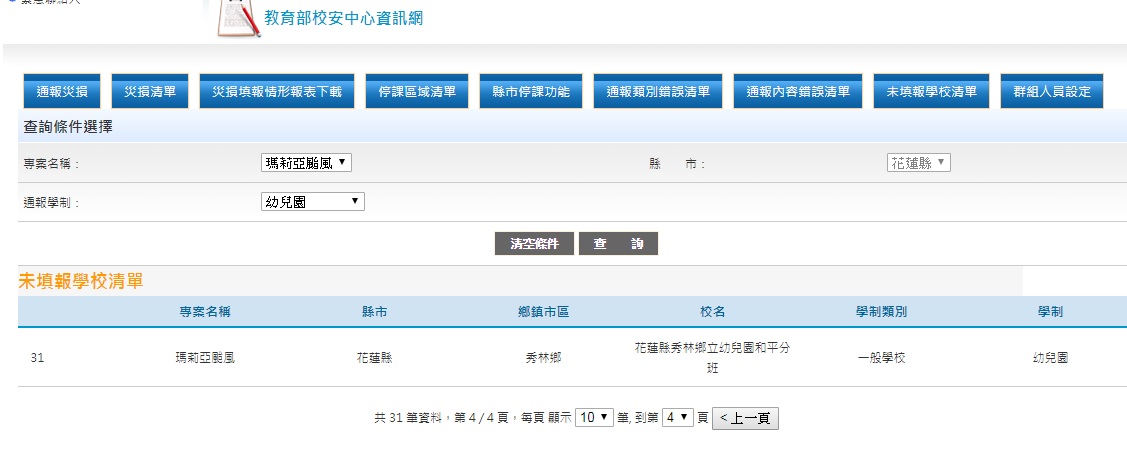This screenshot has height=461, width=1127.
Task: Open the 災損清單 tab
Action: pos(150,92)
